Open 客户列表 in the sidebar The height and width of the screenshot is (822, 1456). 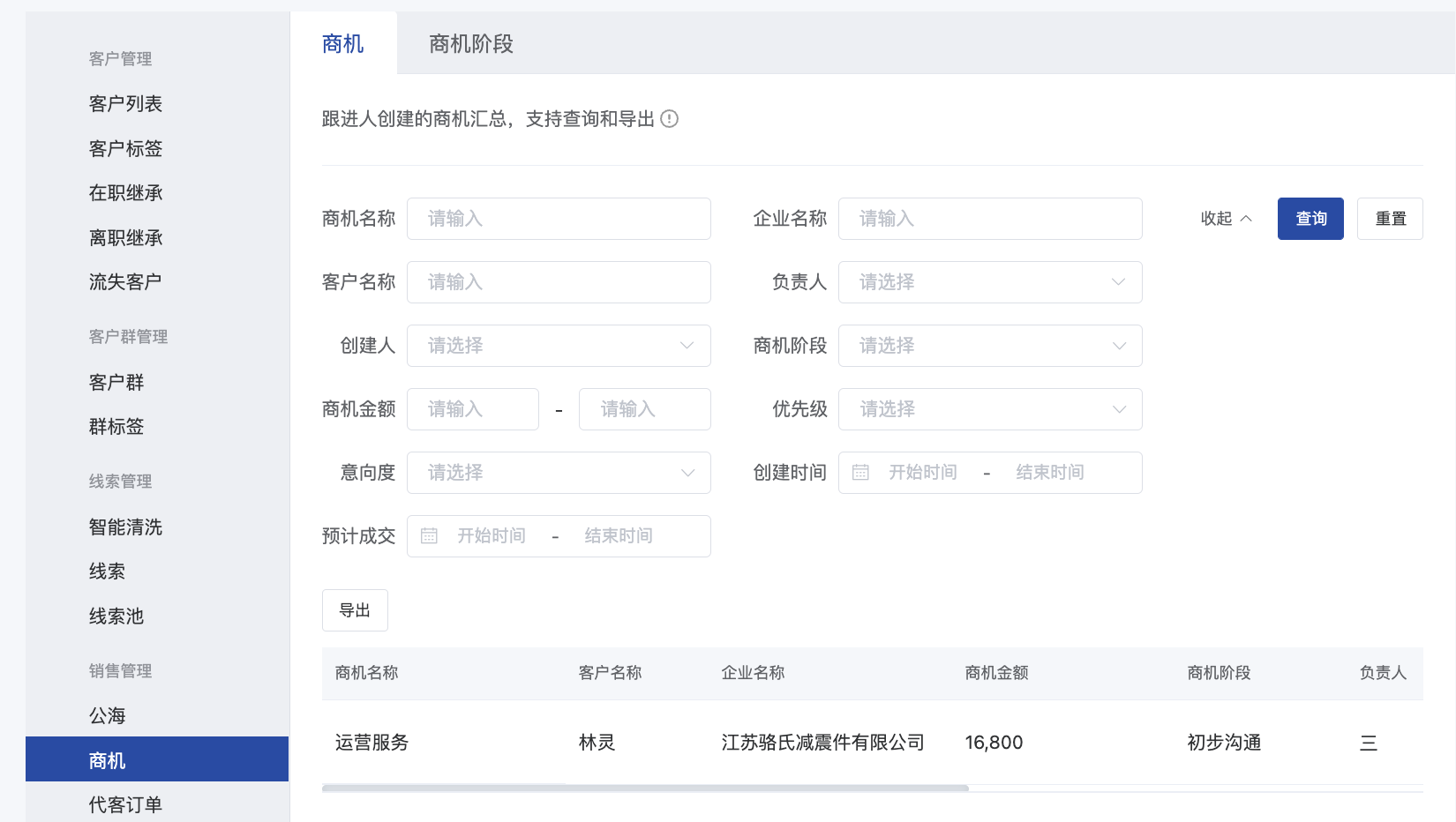tap(125, 104)
